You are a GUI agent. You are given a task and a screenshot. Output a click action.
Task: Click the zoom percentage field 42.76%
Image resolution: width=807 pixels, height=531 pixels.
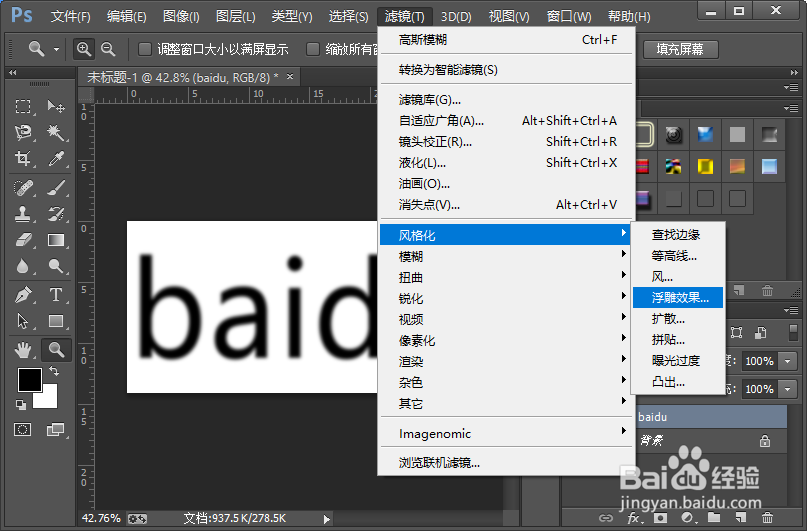point(101,518)
